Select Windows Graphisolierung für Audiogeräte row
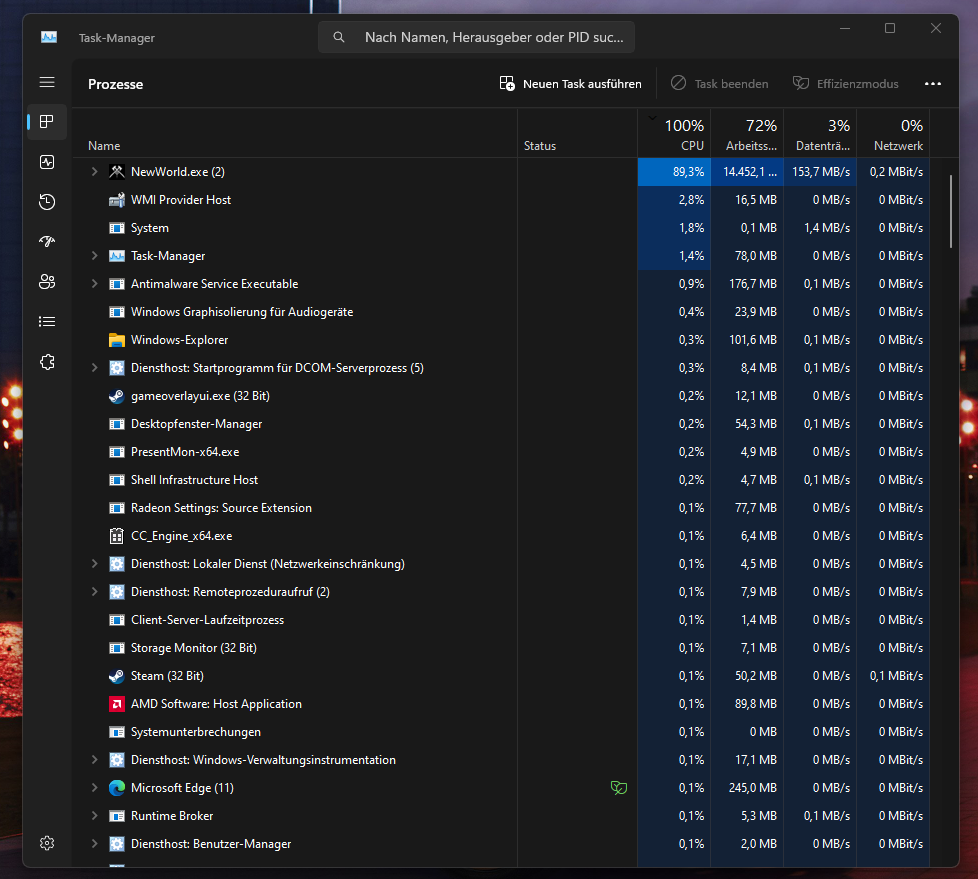The height and width of the screenshot is (879, 978). click(x=501, y=312)
